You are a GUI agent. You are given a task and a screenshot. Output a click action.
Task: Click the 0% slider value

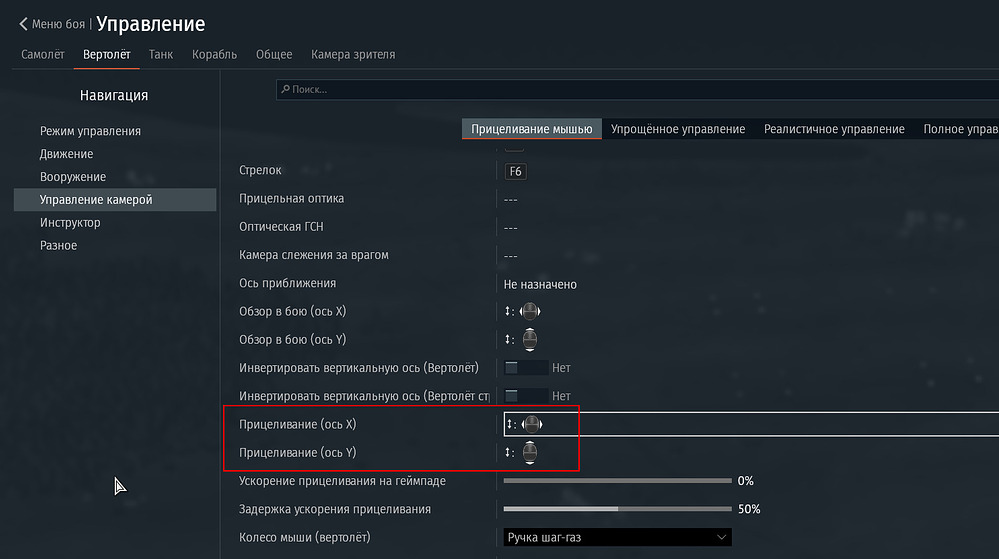pos(745,481)
